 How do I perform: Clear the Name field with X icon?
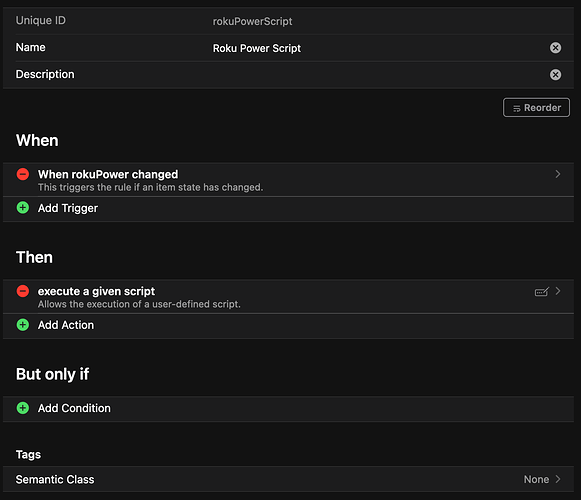click(555, 48)
